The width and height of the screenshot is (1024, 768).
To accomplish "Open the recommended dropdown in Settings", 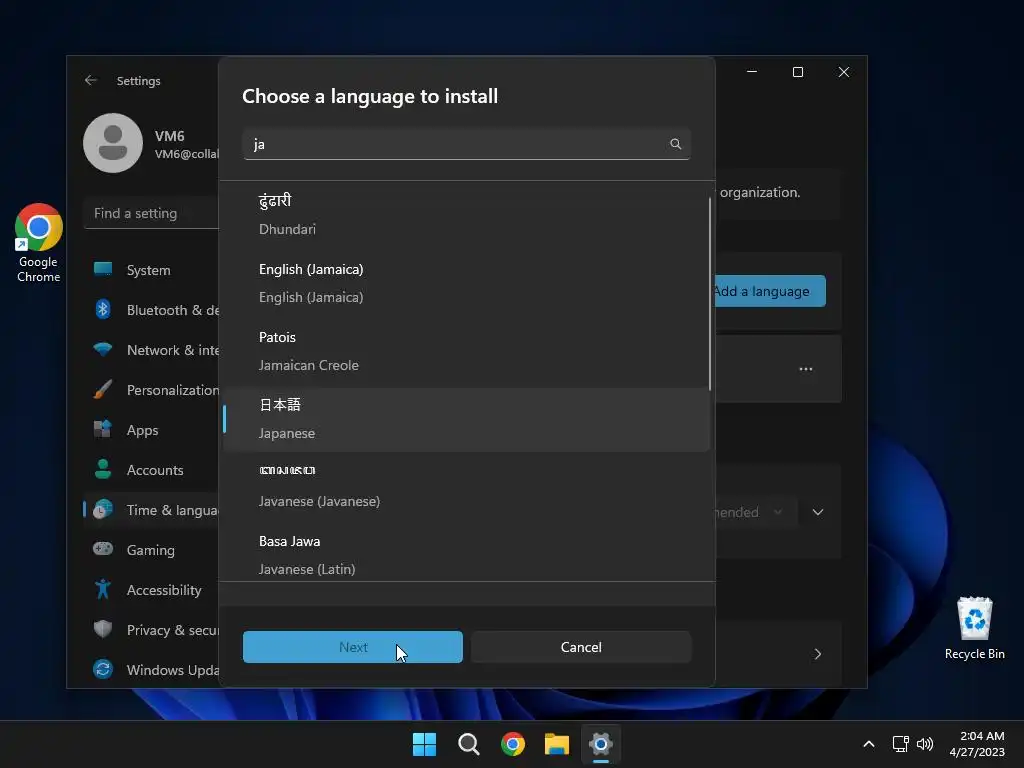I will point(756,512).
